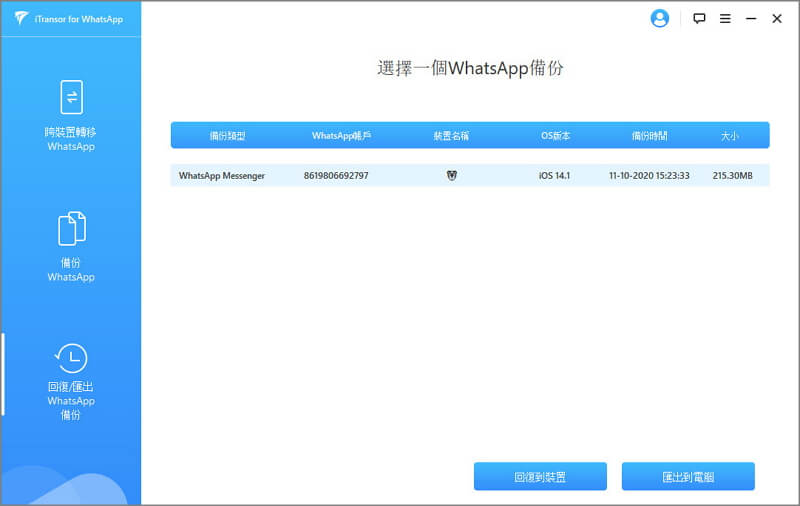
Task: Close the iTransor for WhatsApp window
Action: 777,18
